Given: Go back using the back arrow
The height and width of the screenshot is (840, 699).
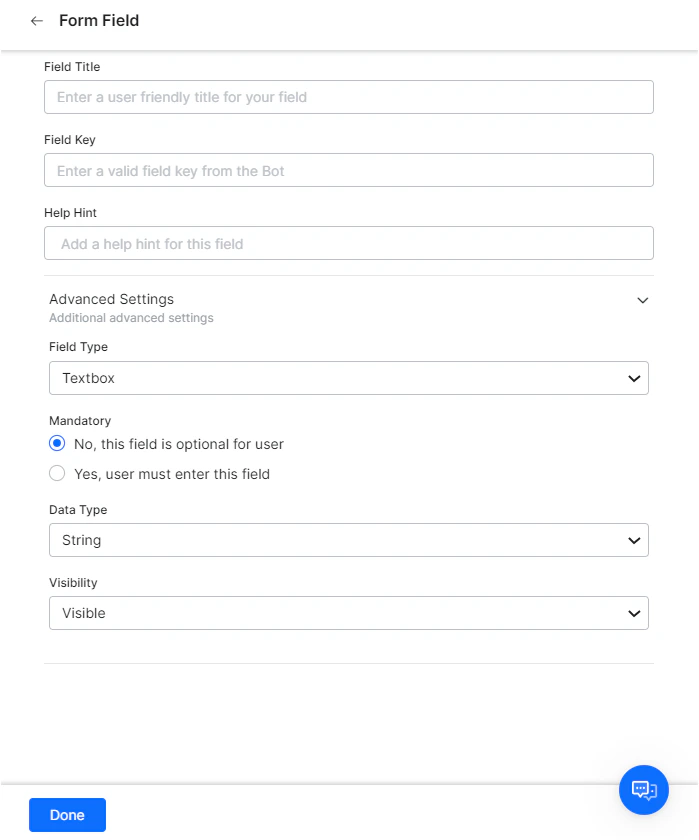Looking at the screenshot, I should point(36,20).
